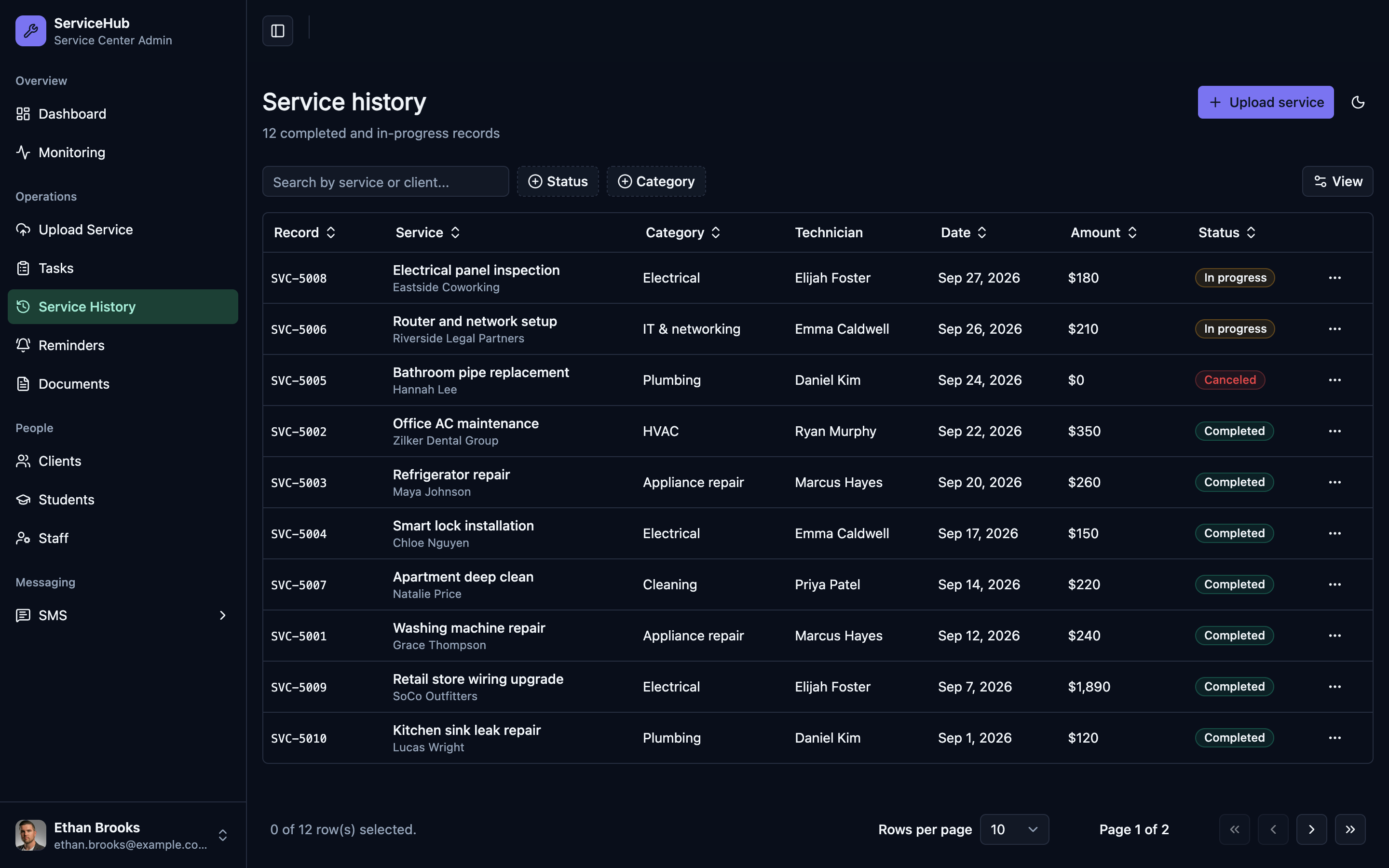Sort by the Status column header
Image resolution: width=1389 pixels, height=868 pixels.
pyautogui.click(x=1226, y=232)
